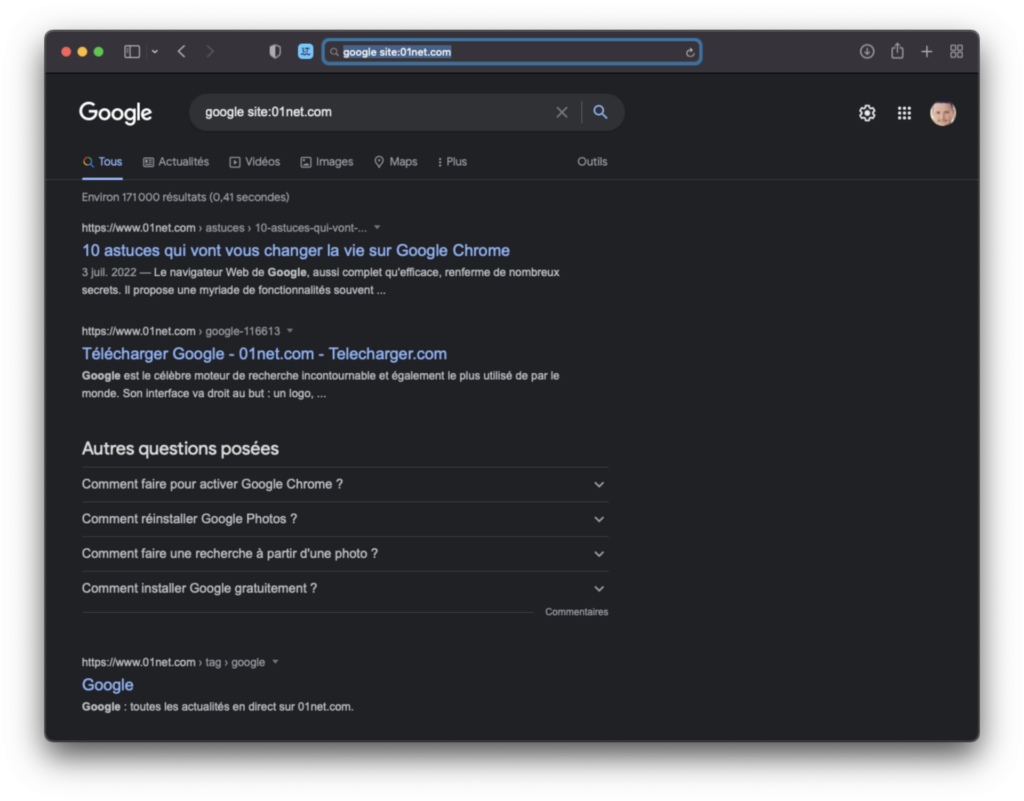Click the https://www.01net.com › tag › google URL
The width and height of the screenshot is (1024, 801).
tap(173, 662)
